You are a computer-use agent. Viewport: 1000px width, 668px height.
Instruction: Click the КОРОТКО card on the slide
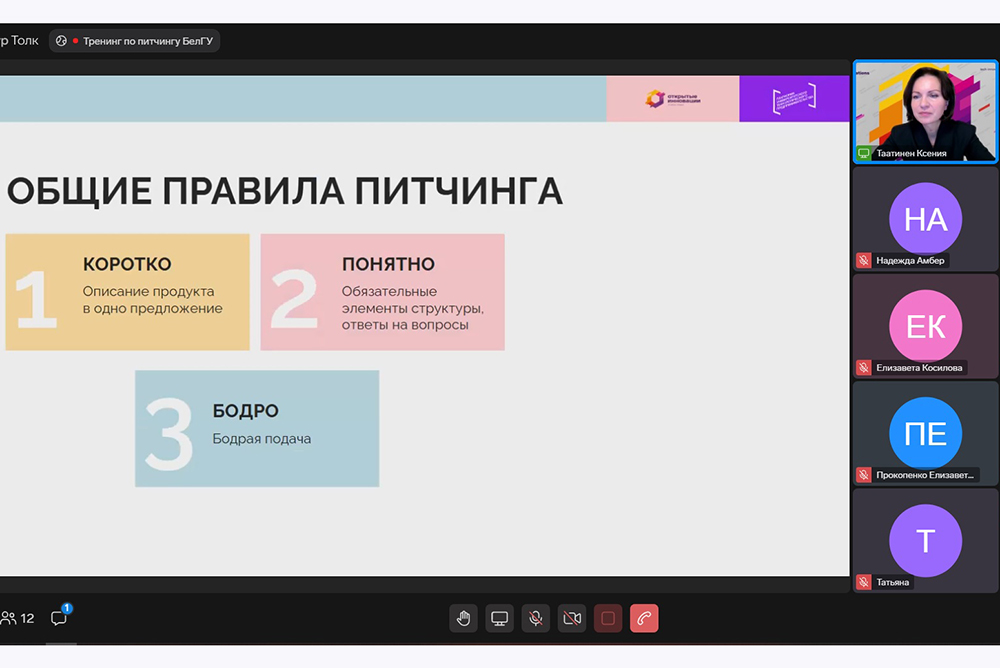(127, 292)
